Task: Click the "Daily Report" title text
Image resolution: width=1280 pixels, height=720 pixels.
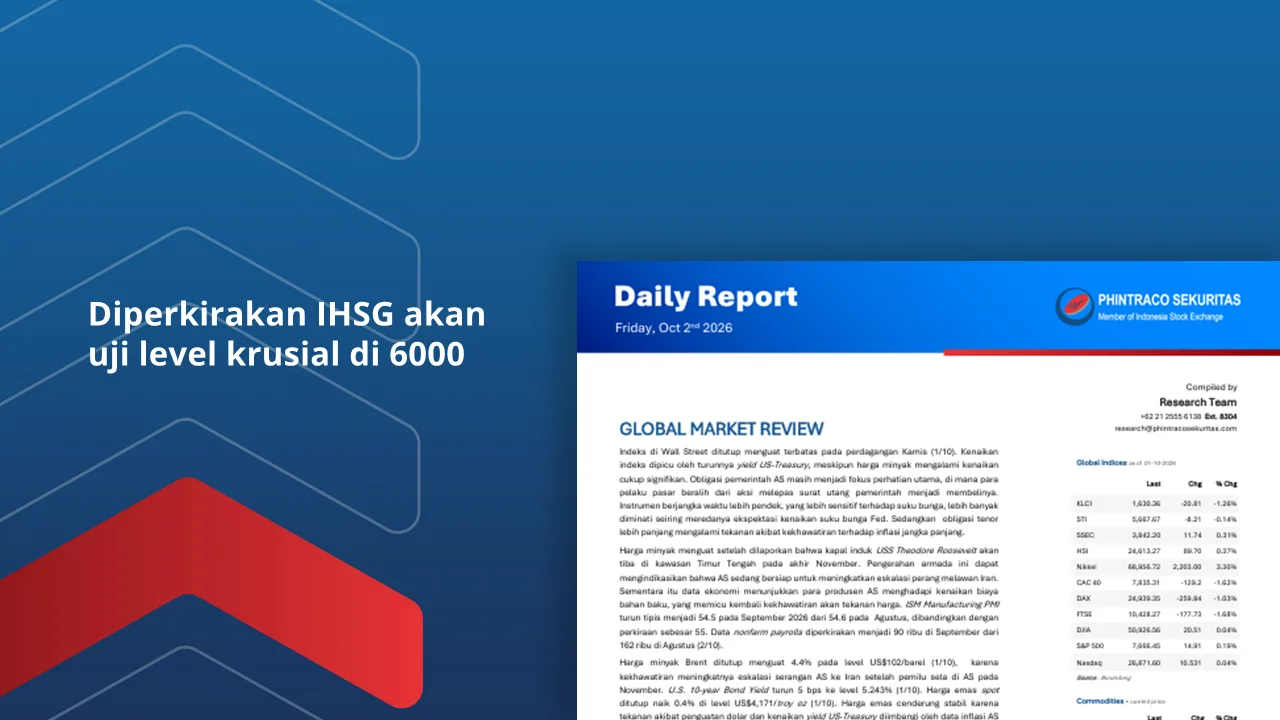Action: 706,297
